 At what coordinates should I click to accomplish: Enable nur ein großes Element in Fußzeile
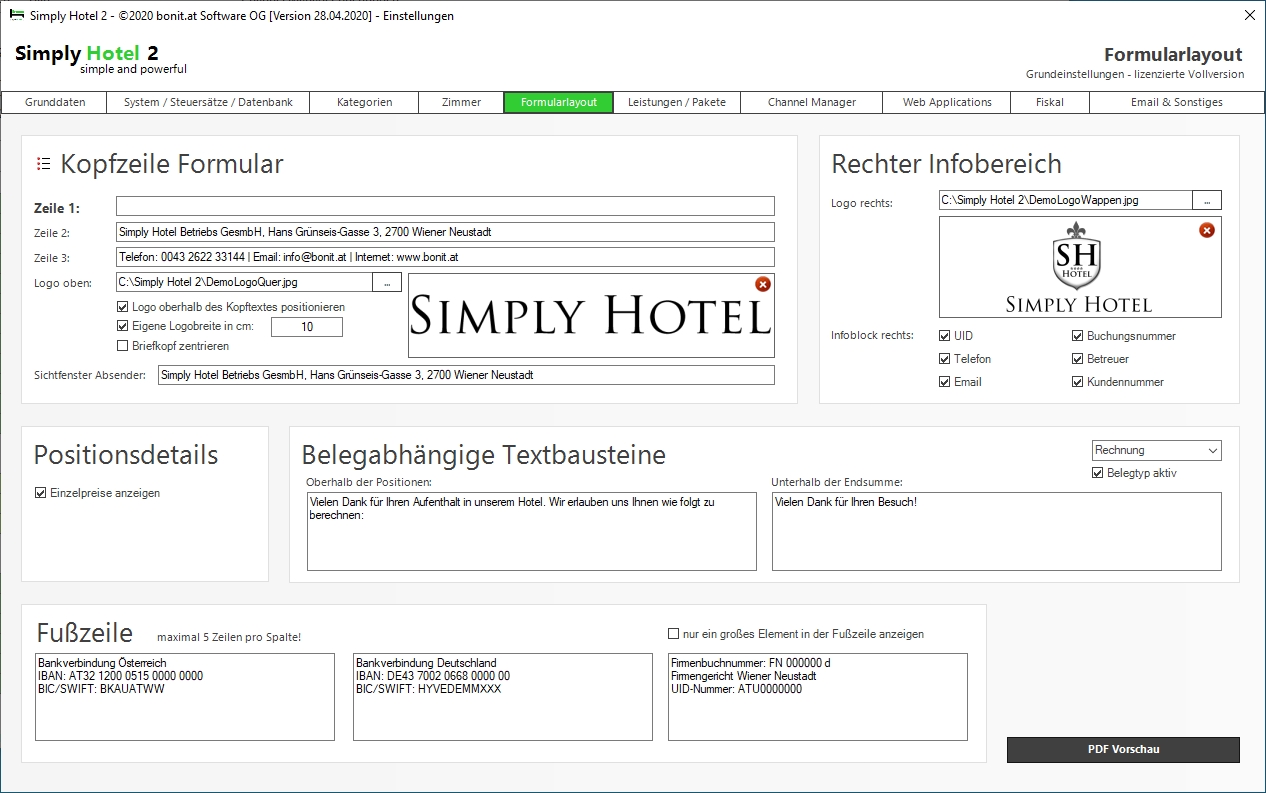[x=673, y=634]
